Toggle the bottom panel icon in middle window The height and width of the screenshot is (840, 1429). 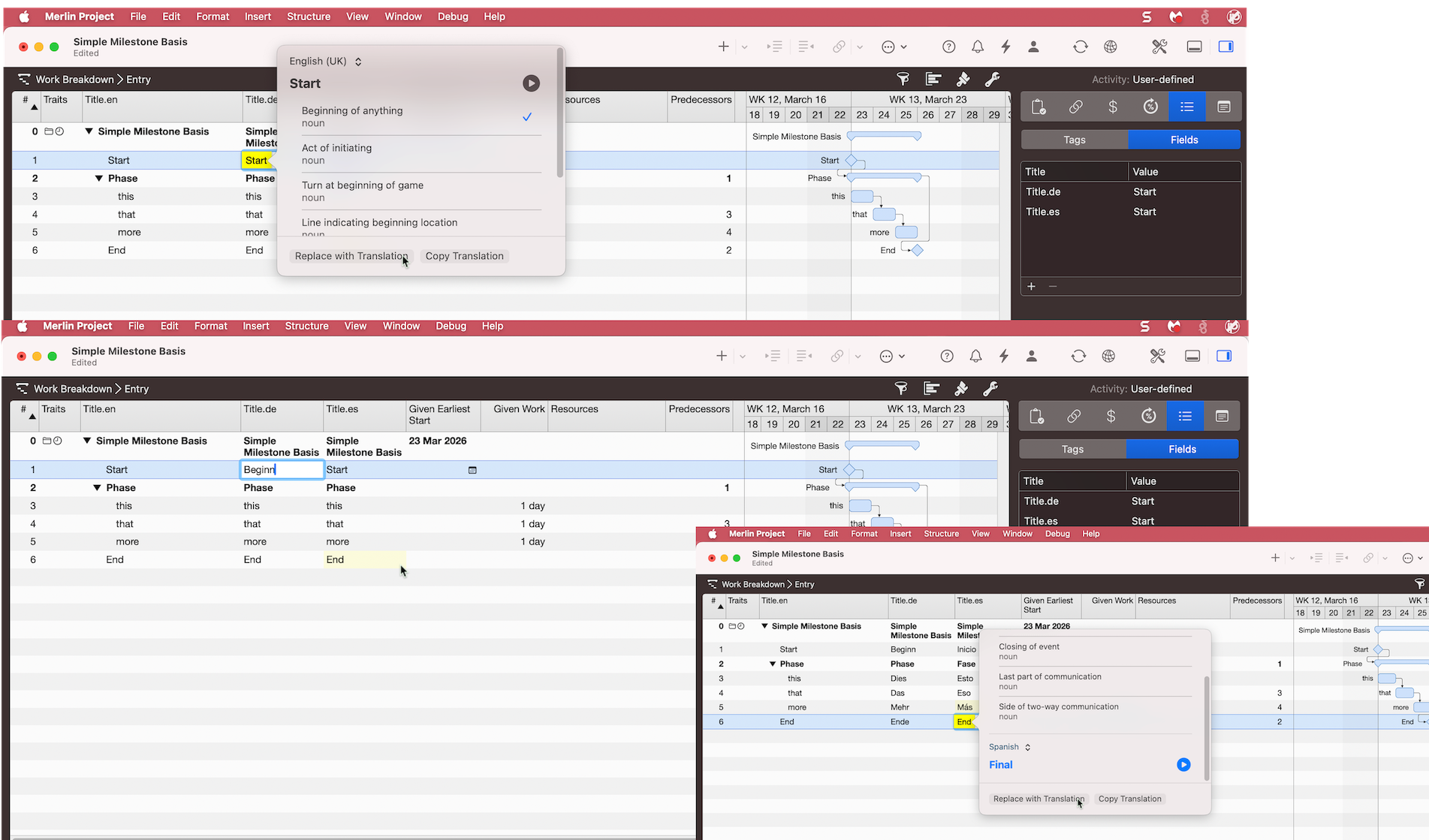pyautogui.click(x=1192, y=356)
